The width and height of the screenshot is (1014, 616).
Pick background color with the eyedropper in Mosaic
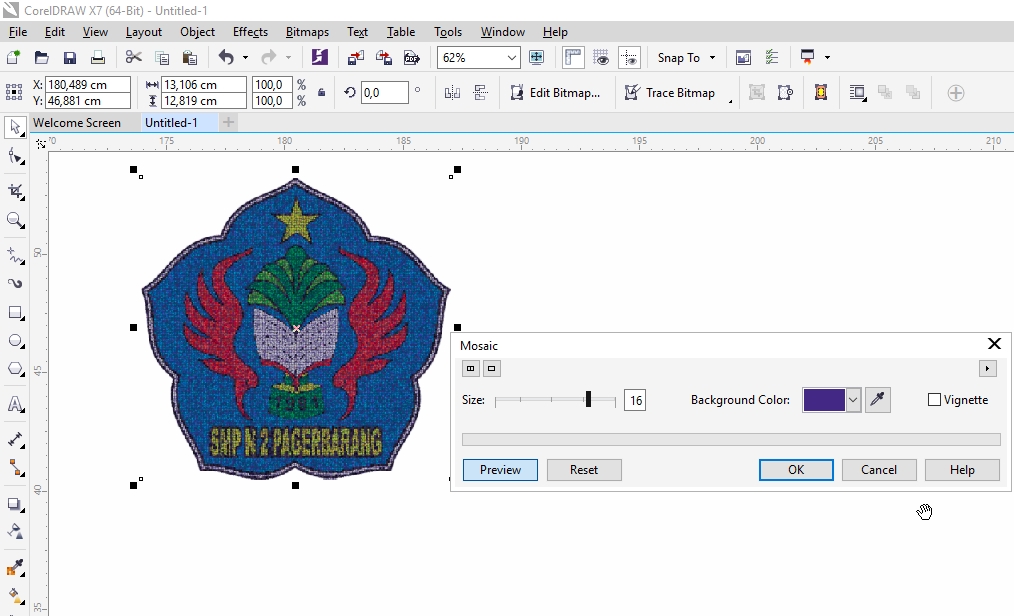[878, 400]
